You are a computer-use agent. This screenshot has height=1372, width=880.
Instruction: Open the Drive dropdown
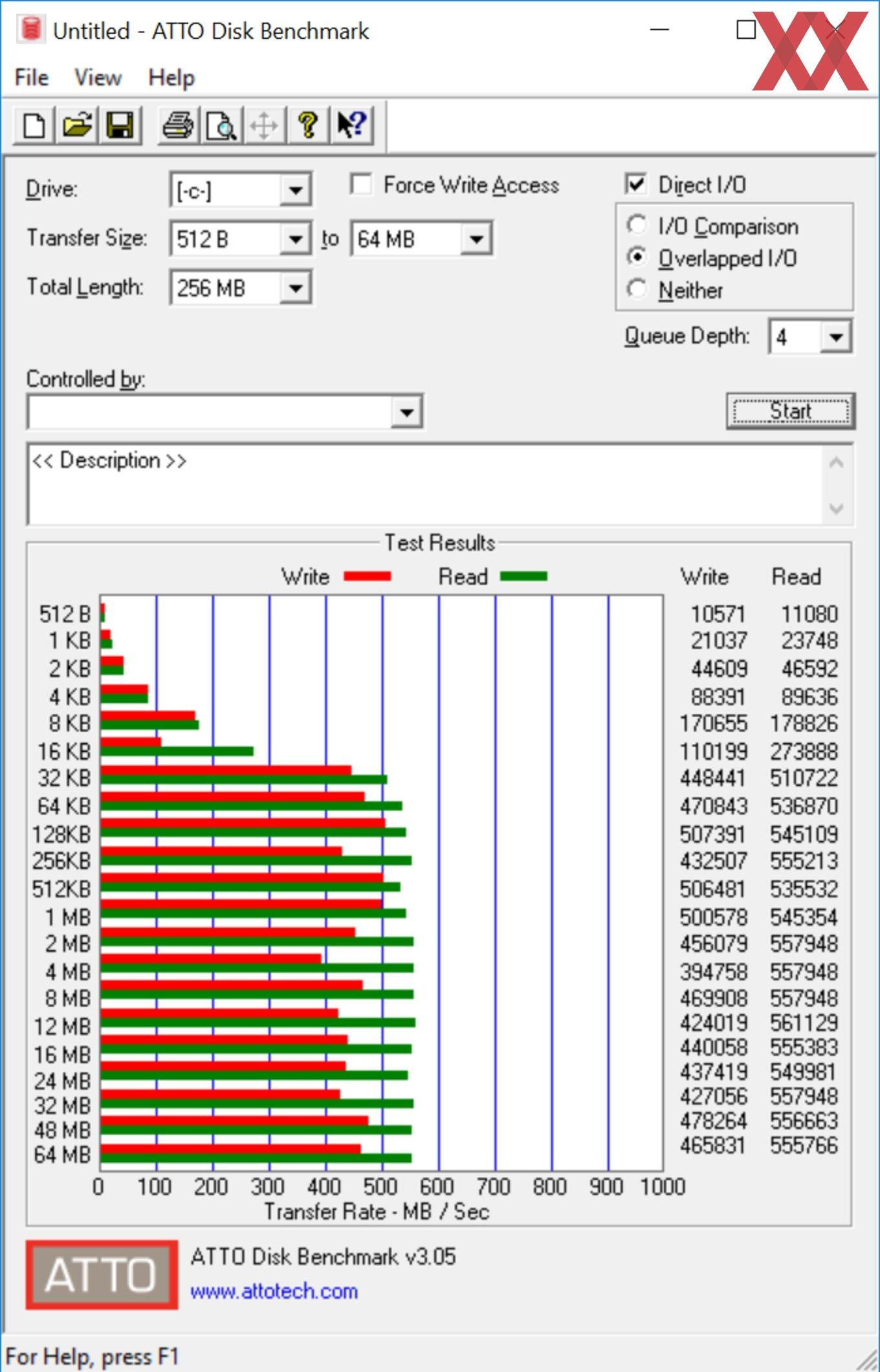pyautogui.click(x=296, y=190)
